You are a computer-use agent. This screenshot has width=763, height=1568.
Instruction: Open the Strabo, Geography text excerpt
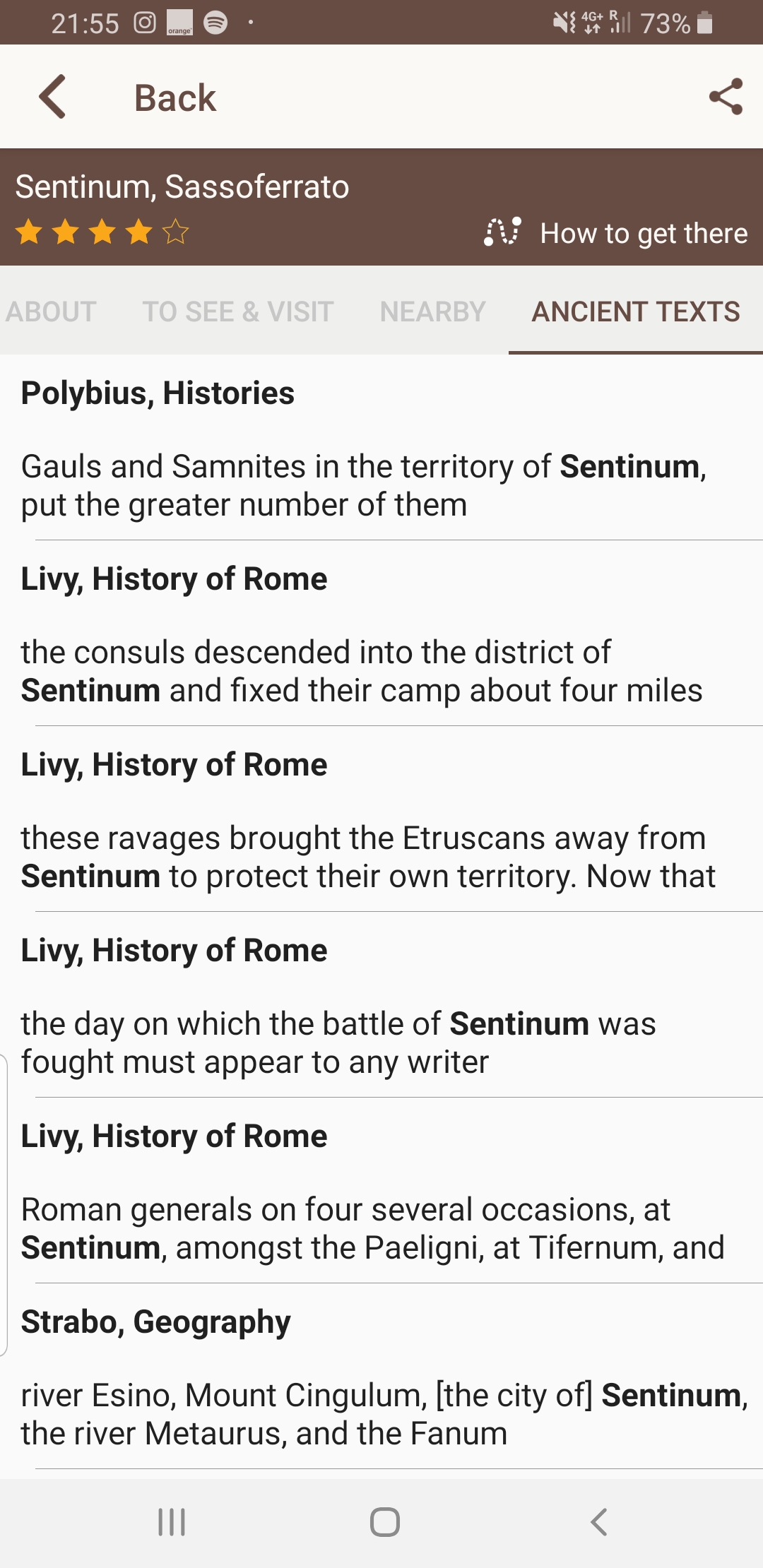(x=381, y=1377)
